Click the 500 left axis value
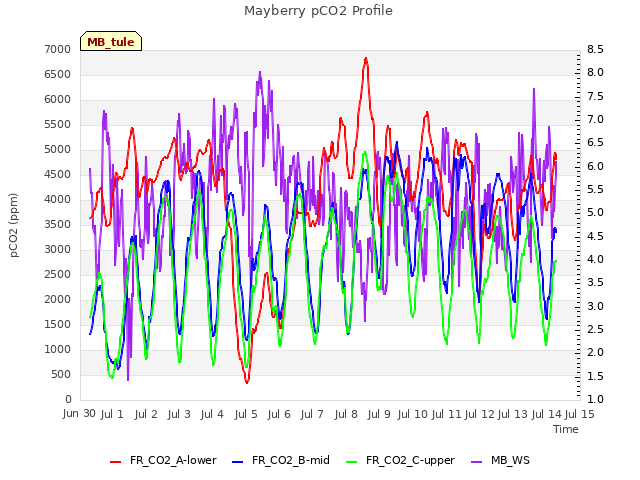 pos(61,374)
